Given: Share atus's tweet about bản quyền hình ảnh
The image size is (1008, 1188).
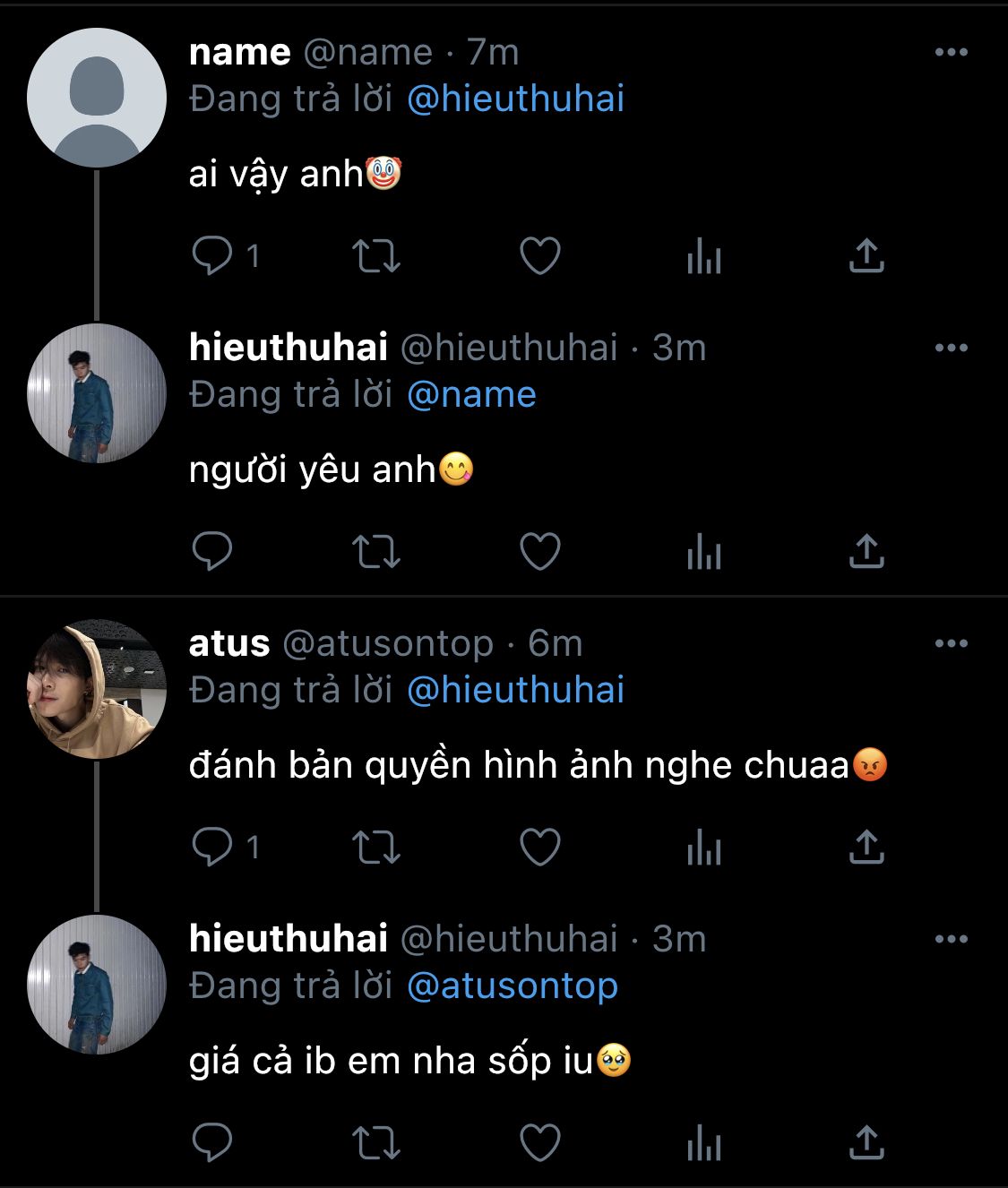Looking at the screenshot, I should point(866,847).
